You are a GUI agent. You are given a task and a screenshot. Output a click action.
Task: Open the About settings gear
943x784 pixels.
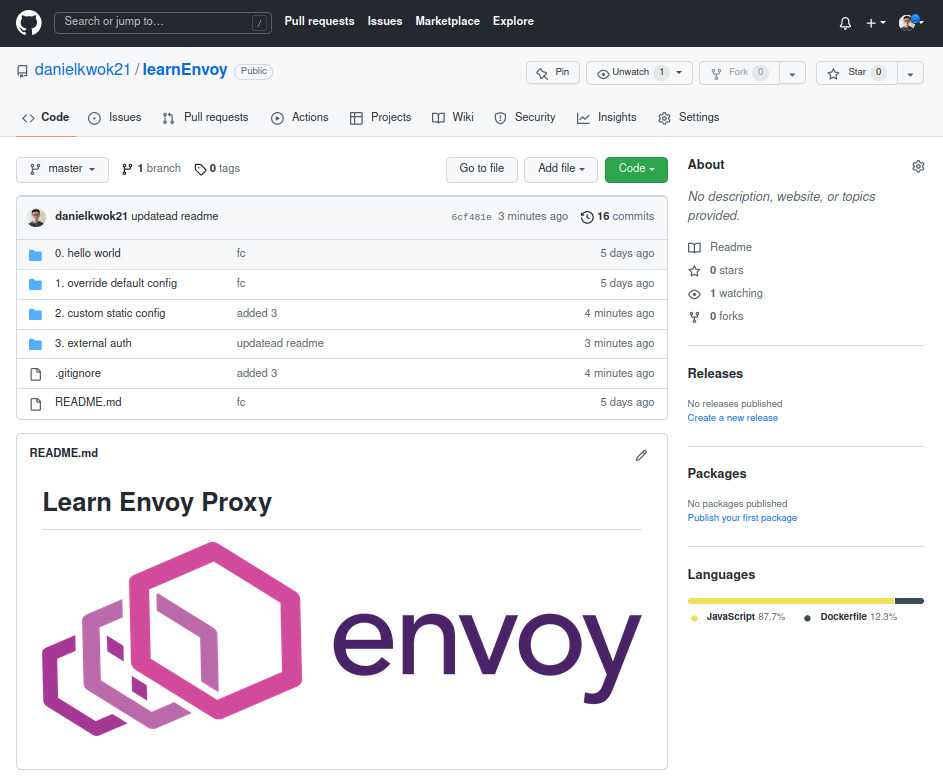point(918,166)
